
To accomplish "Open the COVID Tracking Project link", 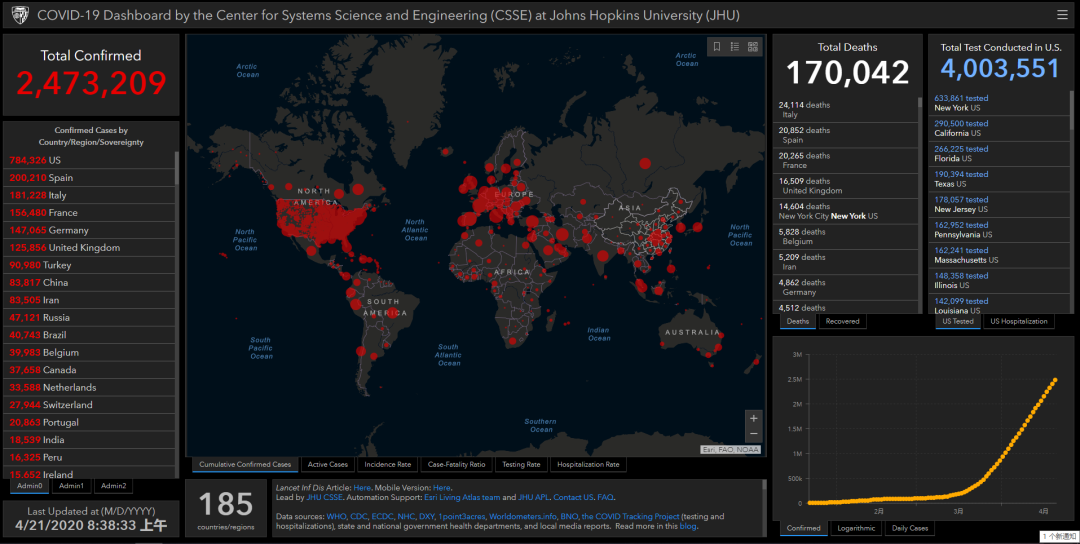I will click(630, 516).
